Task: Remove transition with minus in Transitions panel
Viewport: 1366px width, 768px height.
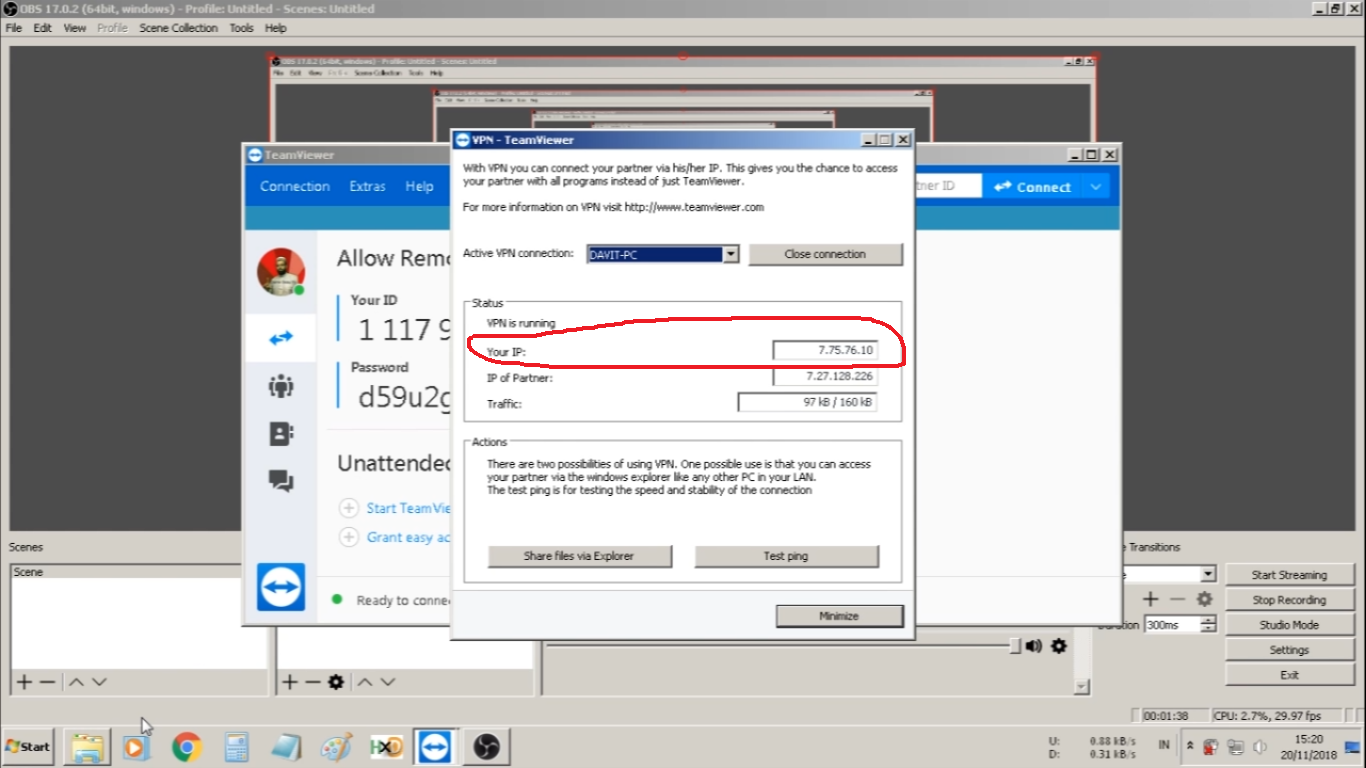Action: tap(1178, 599)
